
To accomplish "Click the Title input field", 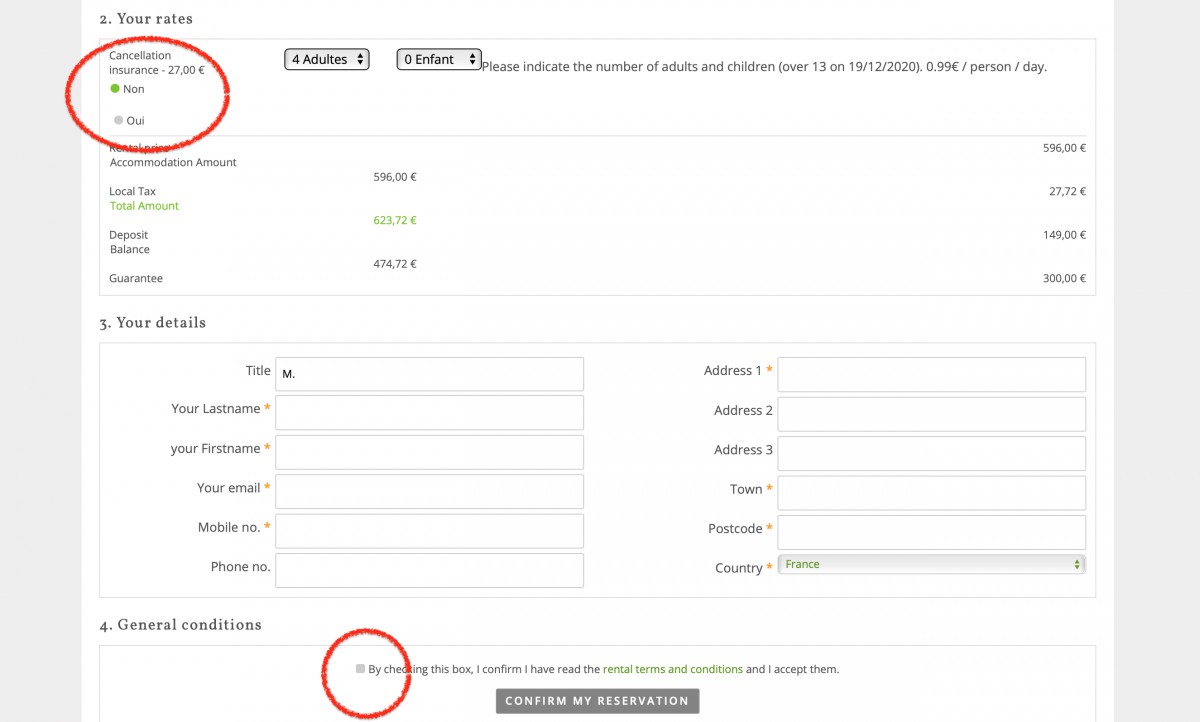I will (x=429, y=374).
